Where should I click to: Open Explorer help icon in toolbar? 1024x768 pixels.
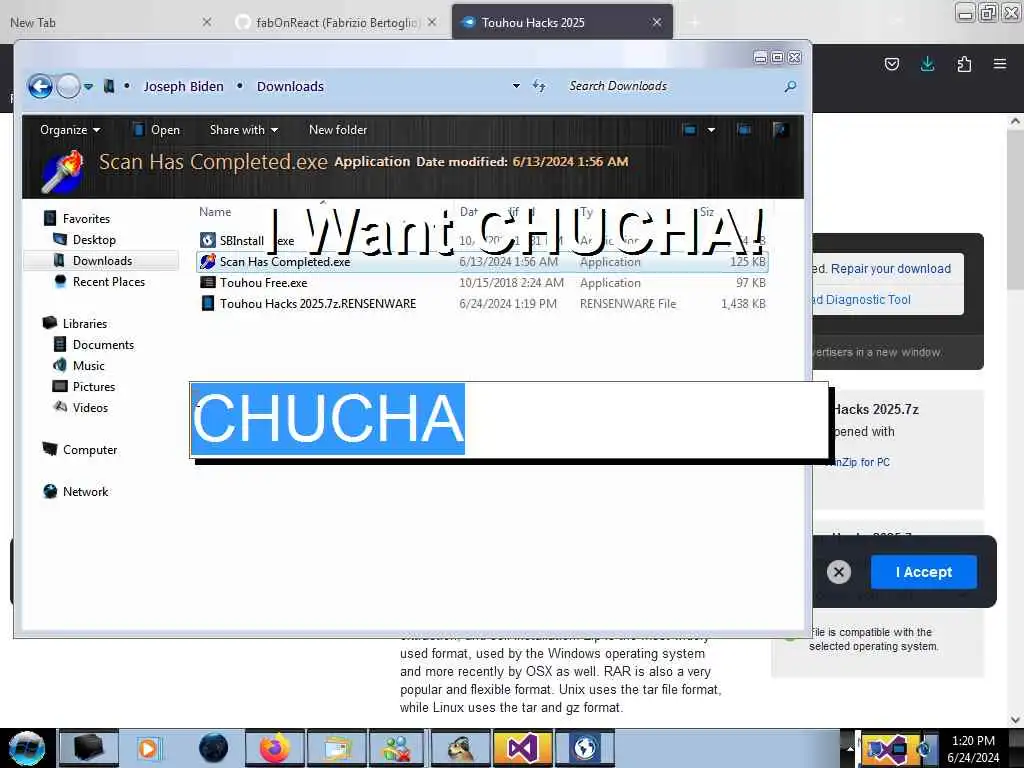tap(779, 130)
